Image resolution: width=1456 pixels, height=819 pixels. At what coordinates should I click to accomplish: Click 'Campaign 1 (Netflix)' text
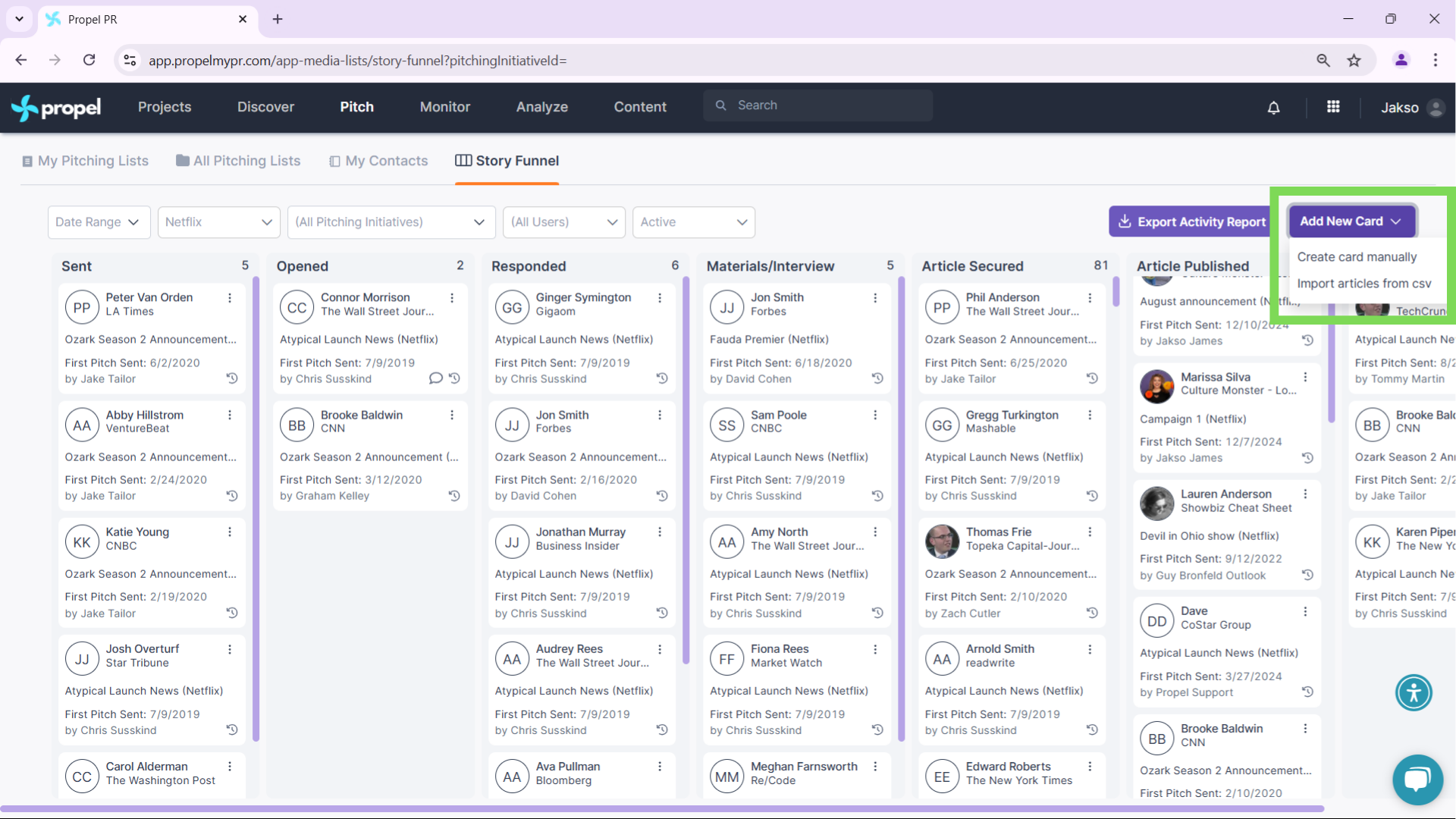(x=1193, y=419)
